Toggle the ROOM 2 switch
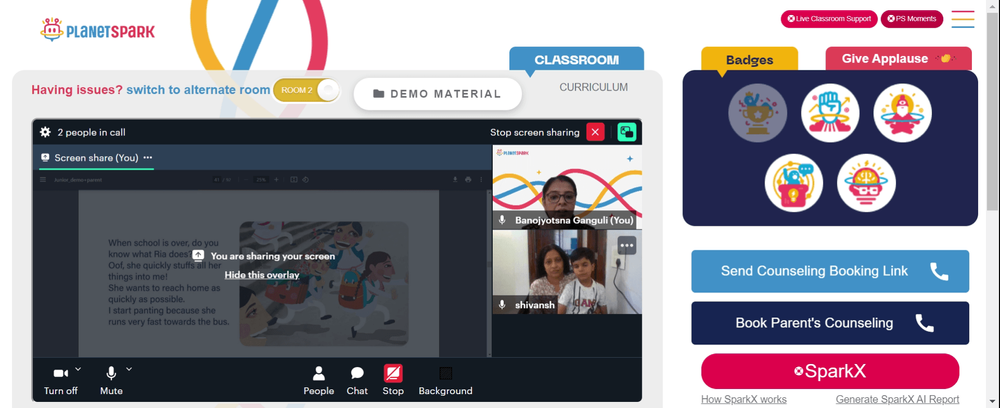The image size is (1000, 408). 306,90
